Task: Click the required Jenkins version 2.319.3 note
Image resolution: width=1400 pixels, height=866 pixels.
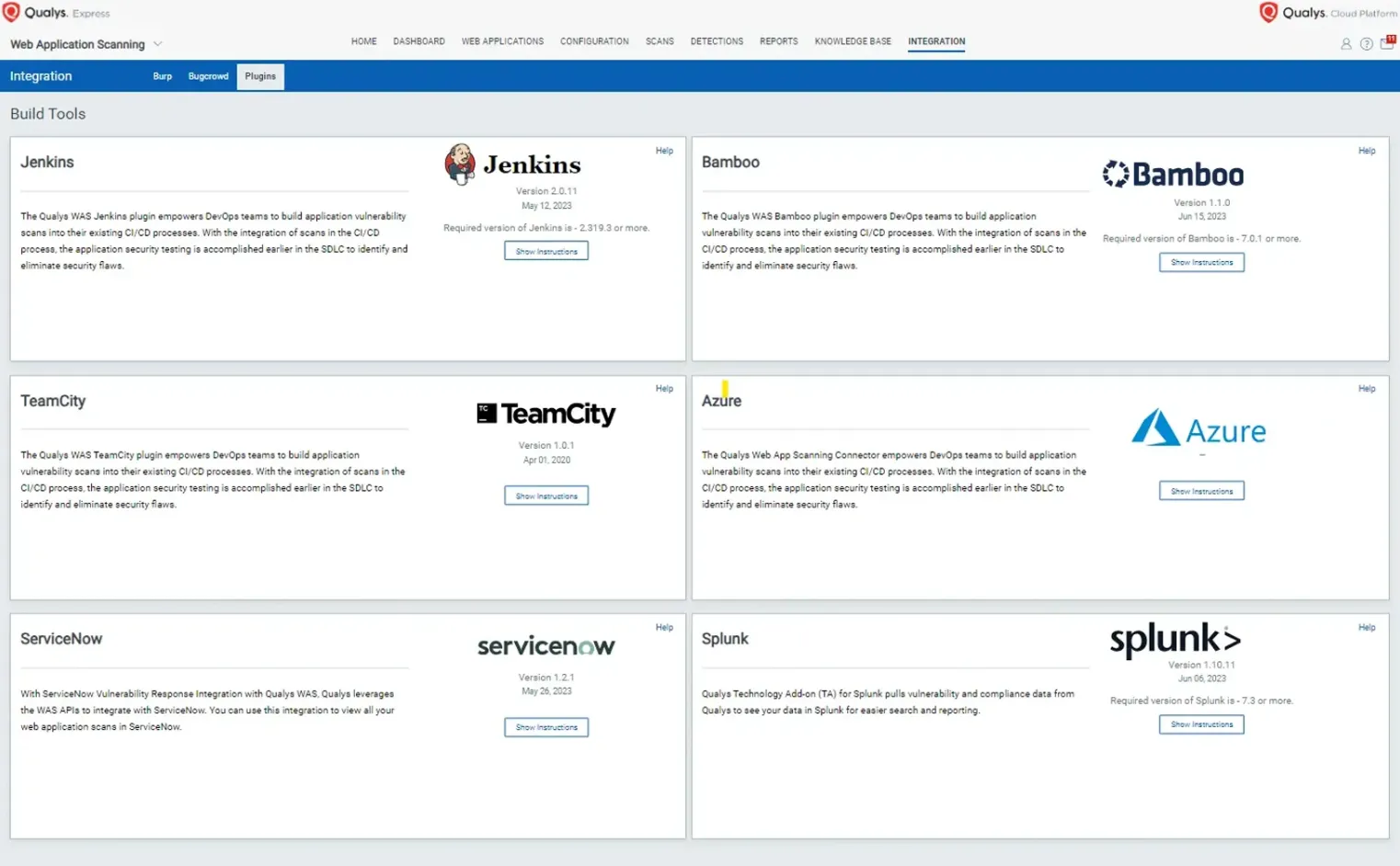Action: point(546,228)
